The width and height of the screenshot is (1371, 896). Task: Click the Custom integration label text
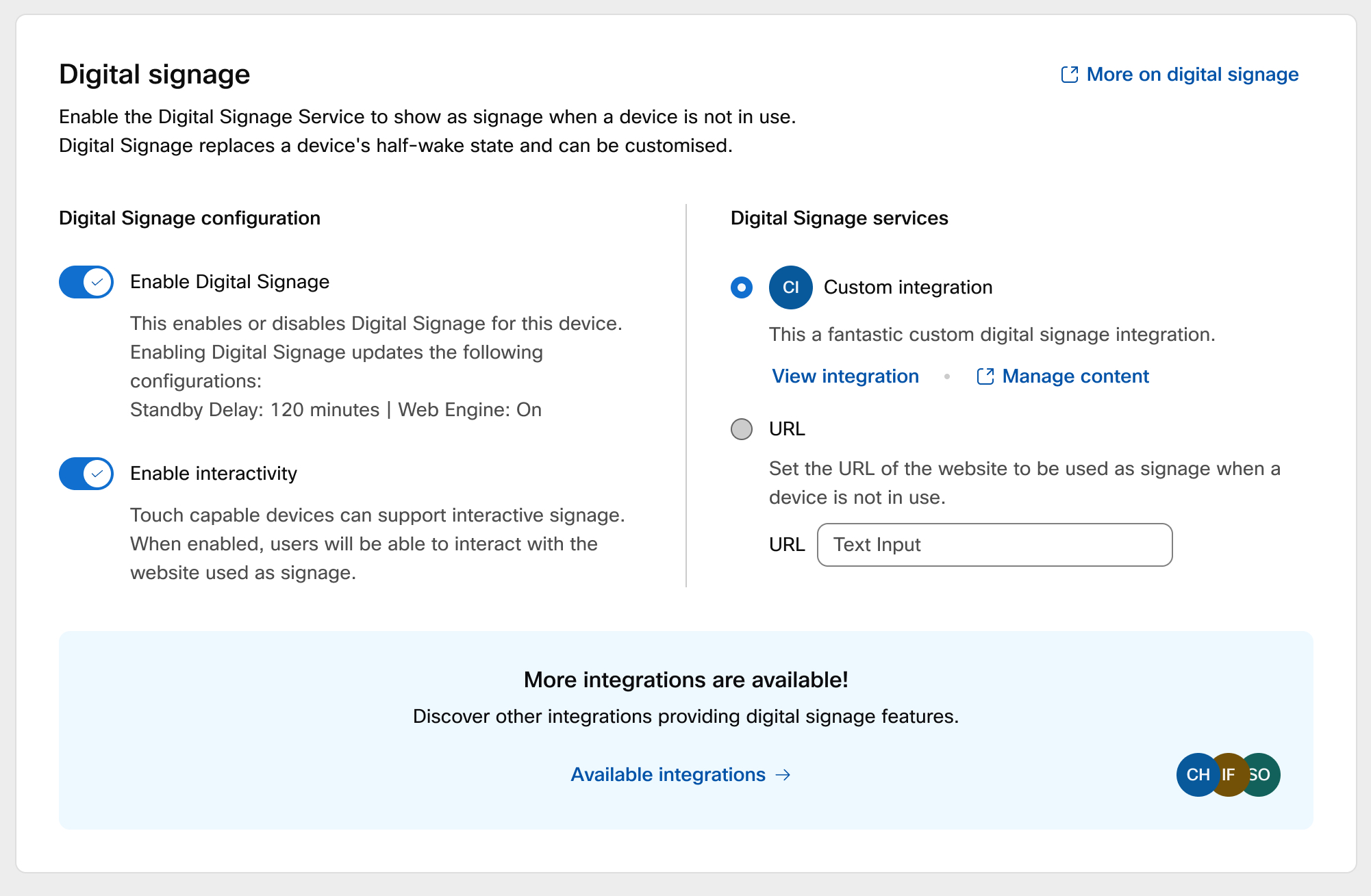tap(908, 287)
